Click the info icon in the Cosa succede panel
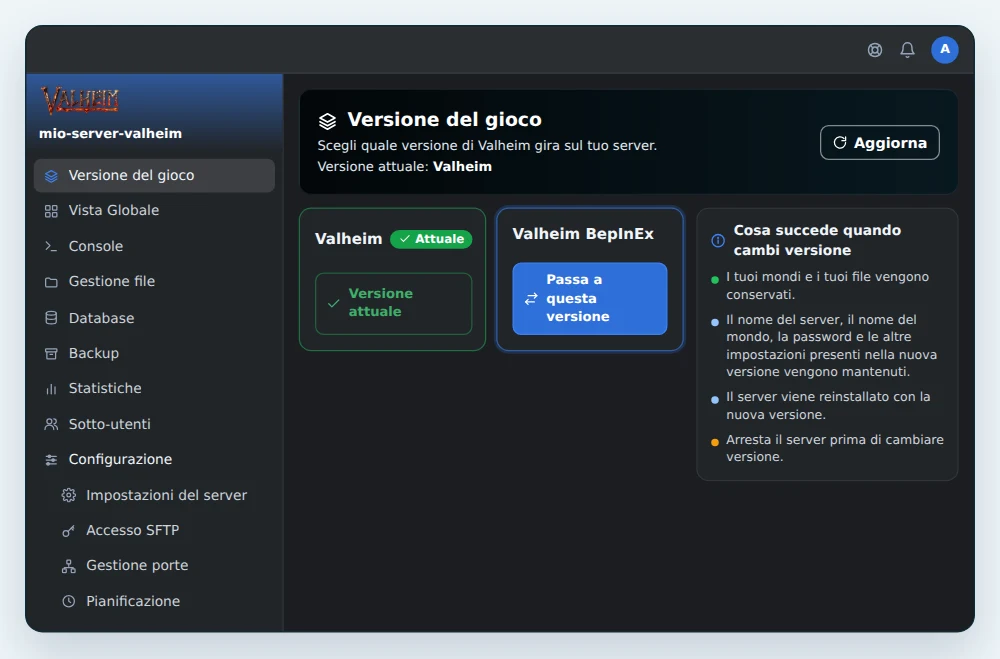The width and height of the screenshot is (1000, 659). [718, 241]
